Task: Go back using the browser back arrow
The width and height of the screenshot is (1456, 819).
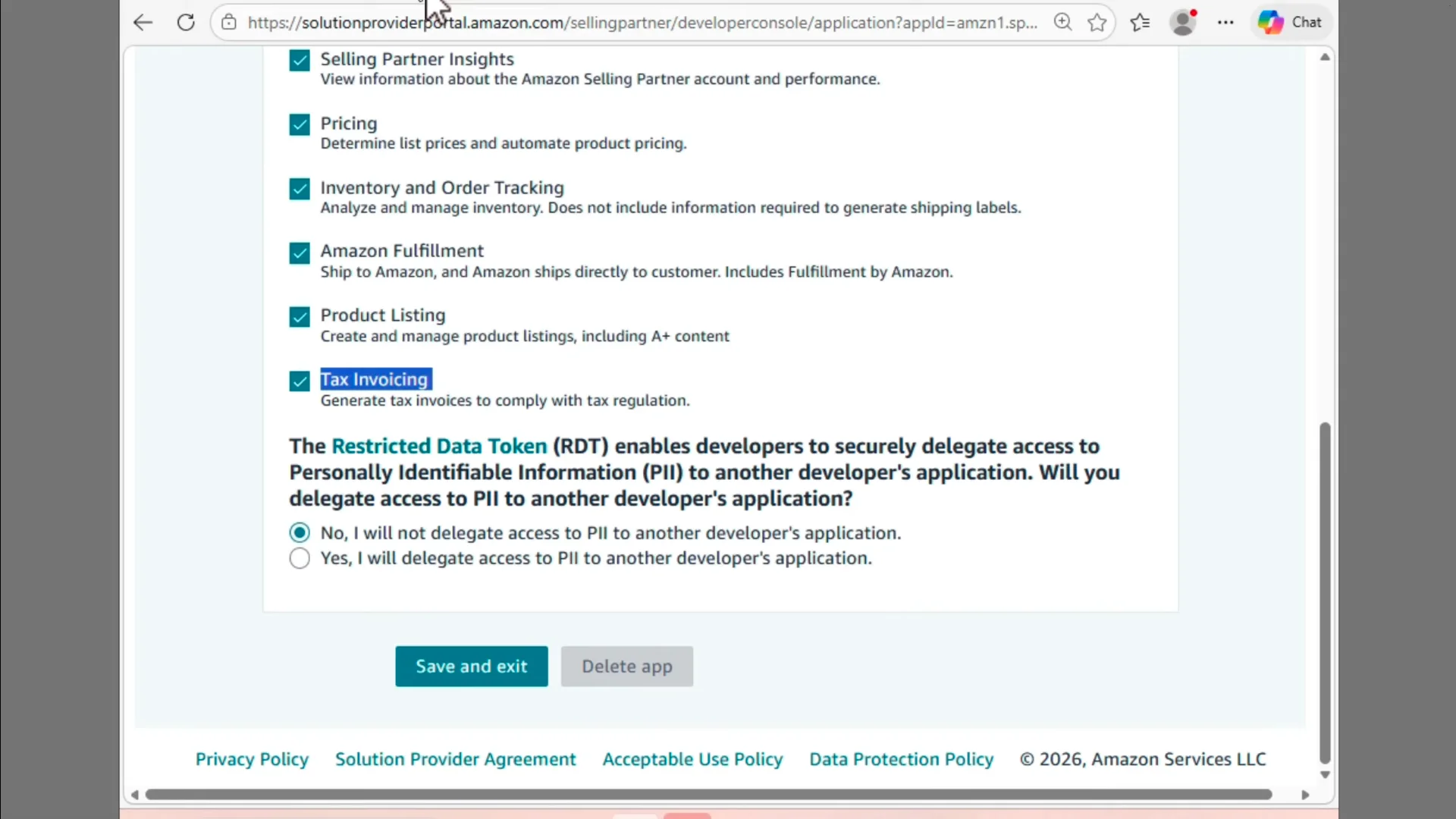Action: (x=143, y=23)
